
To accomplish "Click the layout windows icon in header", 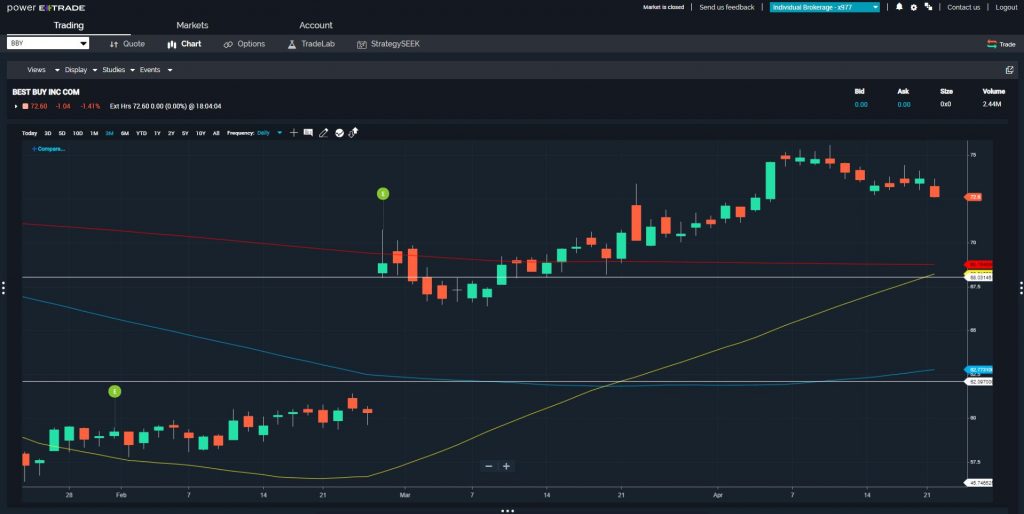I will (928, 7).
